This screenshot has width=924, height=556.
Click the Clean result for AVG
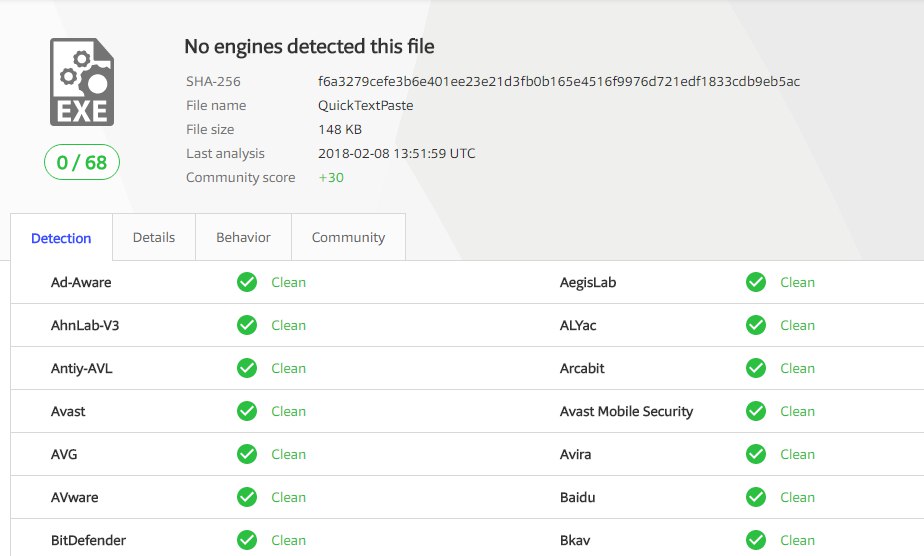(288, 454)
